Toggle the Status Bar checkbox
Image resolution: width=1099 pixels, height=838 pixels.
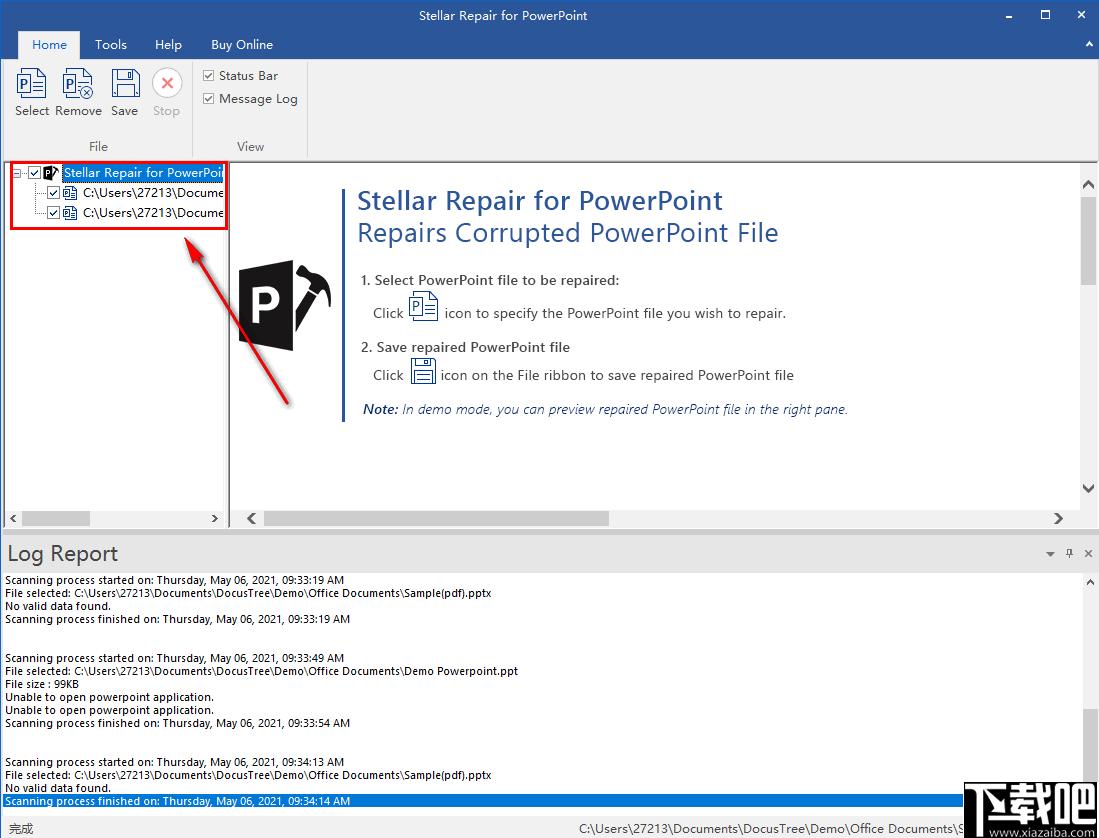pos(208,76)
